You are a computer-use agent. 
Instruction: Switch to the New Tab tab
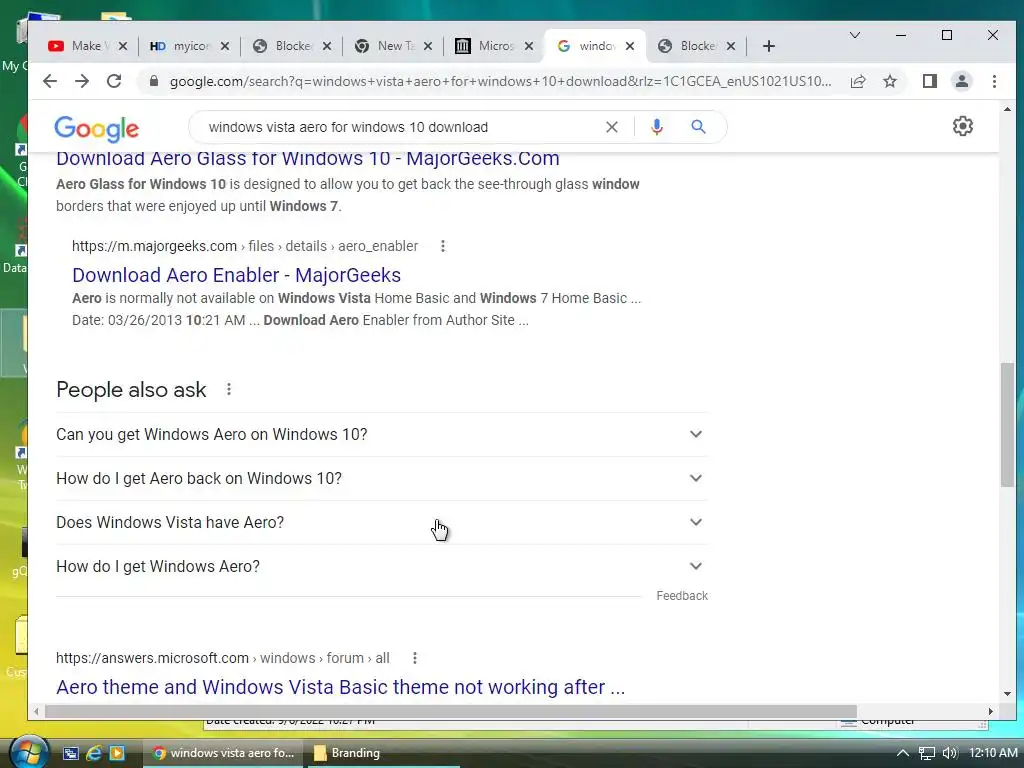(x=389, y=46)
